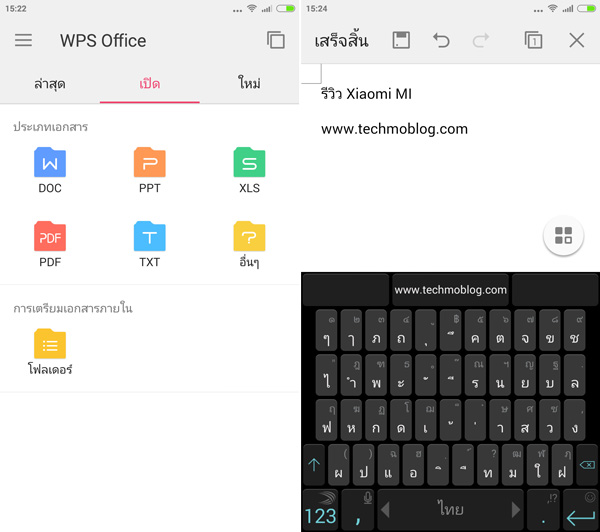Open the floating tools grid button
Screen dimensions: 600x532
pos(563,236)
